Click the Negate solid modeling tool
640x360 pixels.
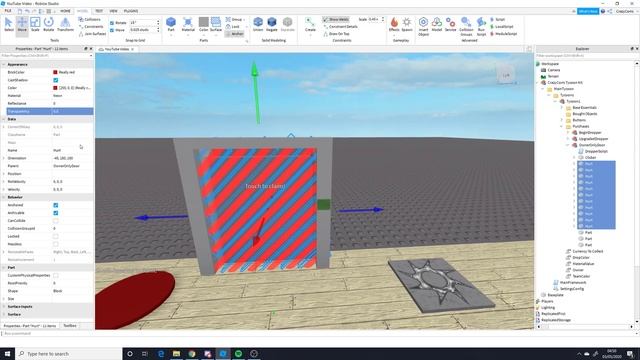[x=272, y=24]
